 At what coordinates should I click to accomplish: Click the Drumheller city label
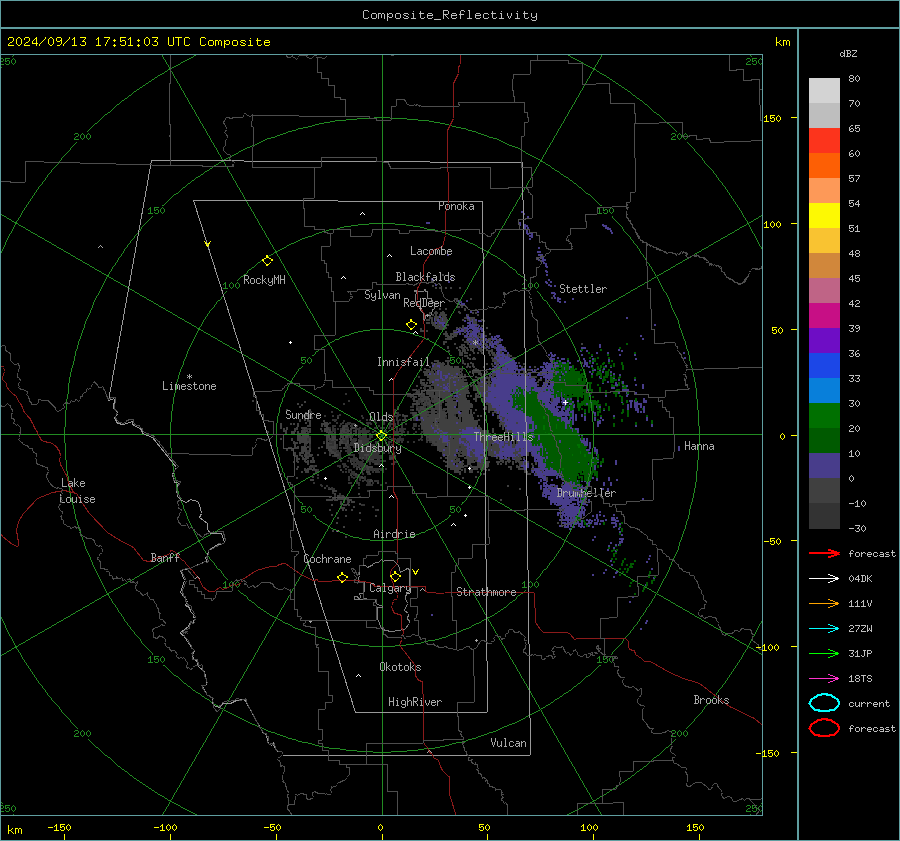click(x=586, y=493)
